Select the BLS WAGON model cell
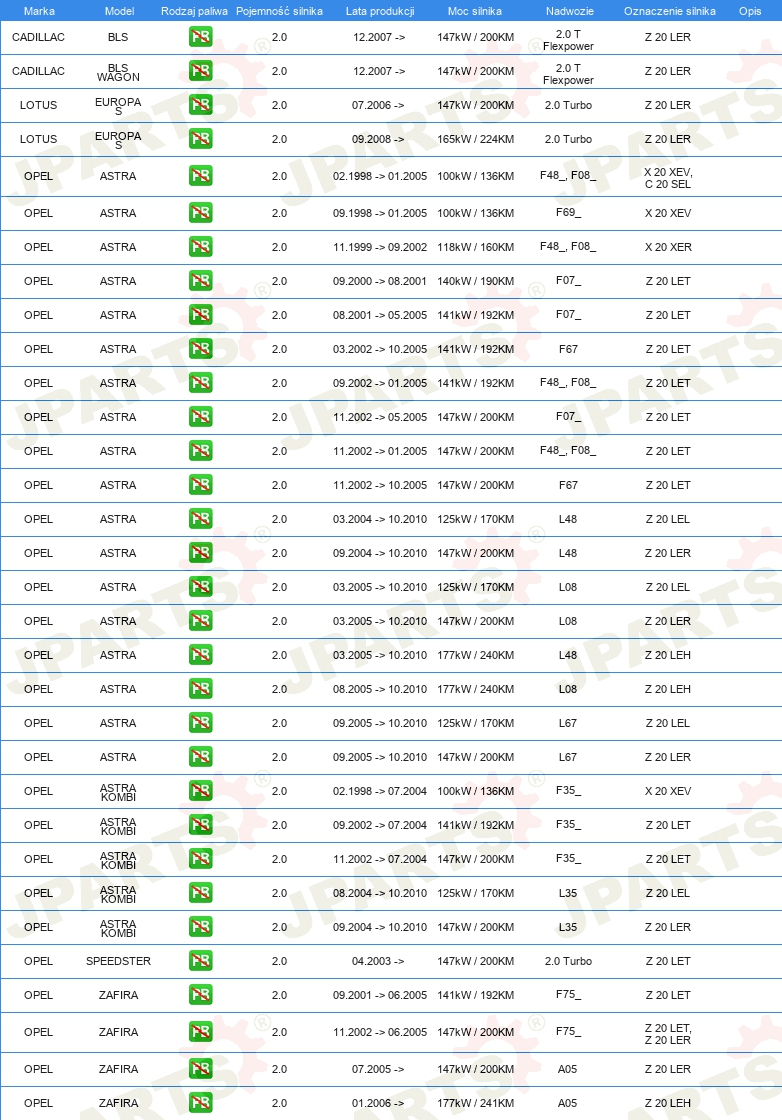 click(x=119, y=72)
